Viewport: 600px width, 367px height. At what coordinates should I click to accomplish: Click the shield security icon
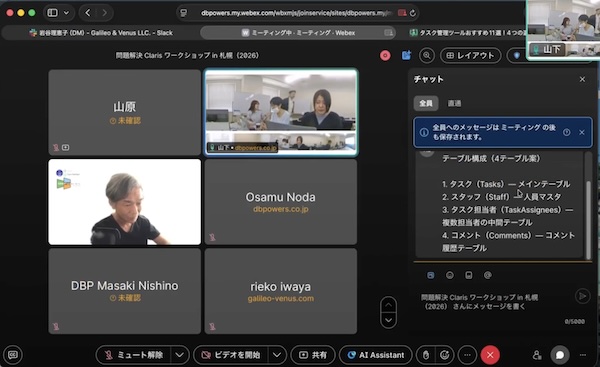tap(517, 55)
